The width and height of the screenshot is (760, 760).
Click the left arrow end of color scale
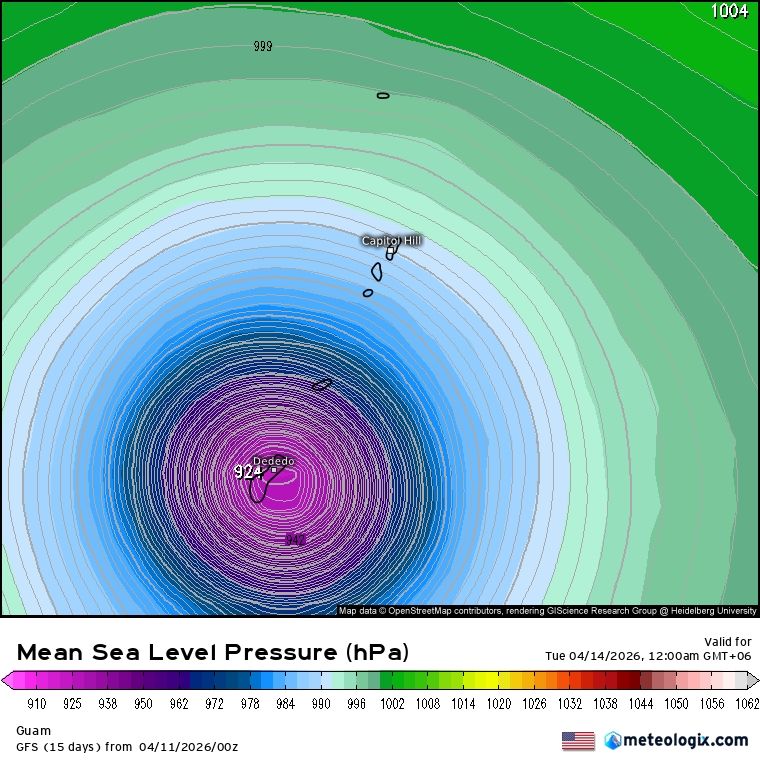pyautogui.click(x=8, y=680)
